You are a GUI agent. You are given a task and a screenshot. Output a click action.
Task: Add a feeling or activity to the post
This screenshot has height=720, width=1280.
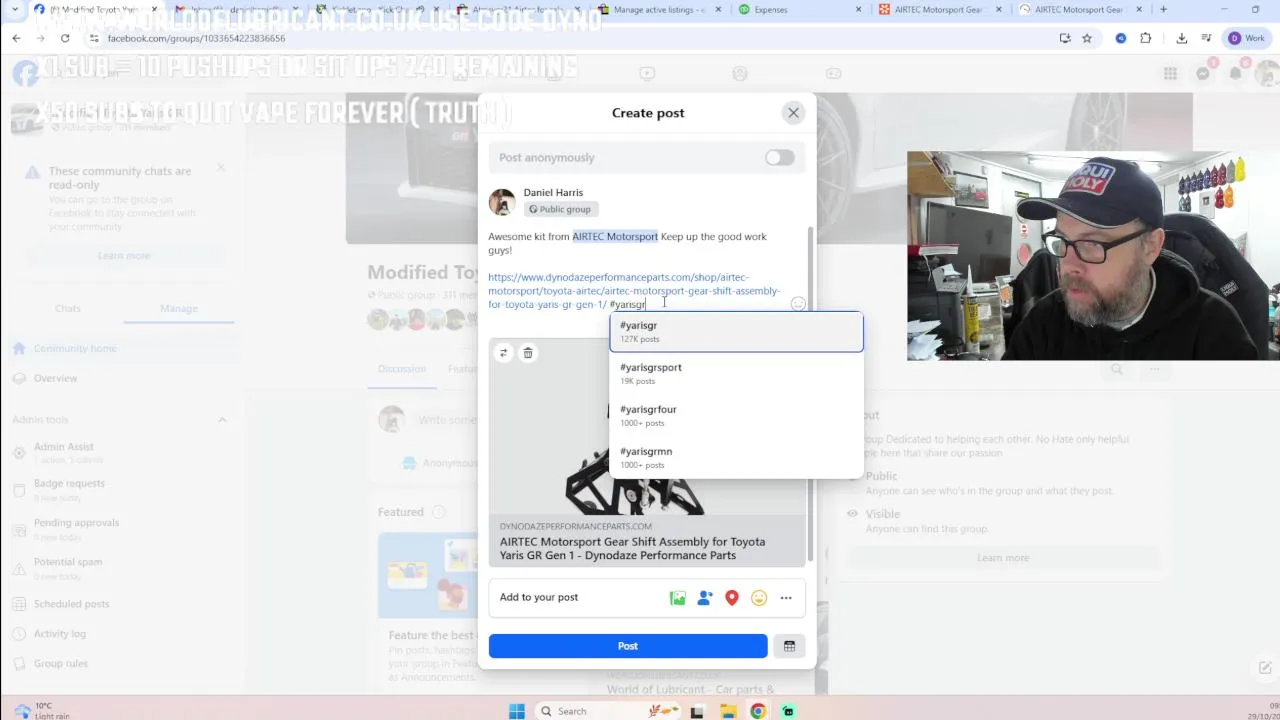point(759,598)
